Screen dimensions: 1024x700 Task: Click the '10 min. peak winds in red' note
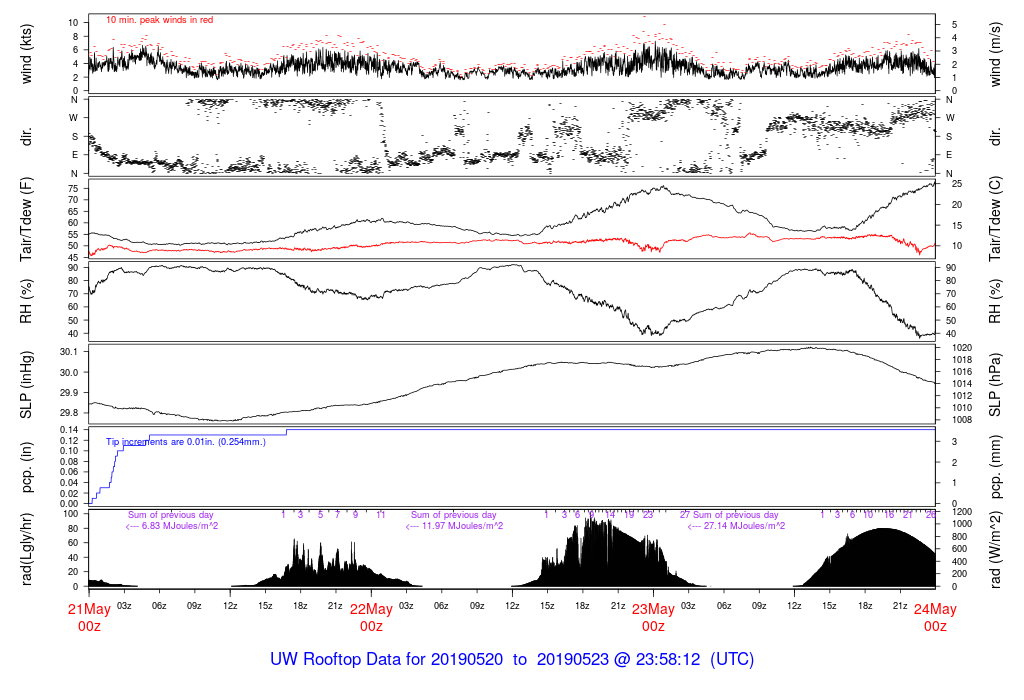coord(159,20)
